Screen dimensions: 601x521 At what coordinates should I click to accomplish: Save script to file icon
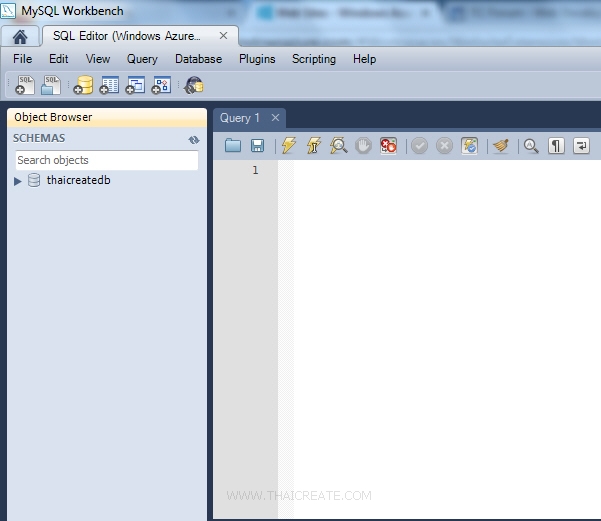258,146
